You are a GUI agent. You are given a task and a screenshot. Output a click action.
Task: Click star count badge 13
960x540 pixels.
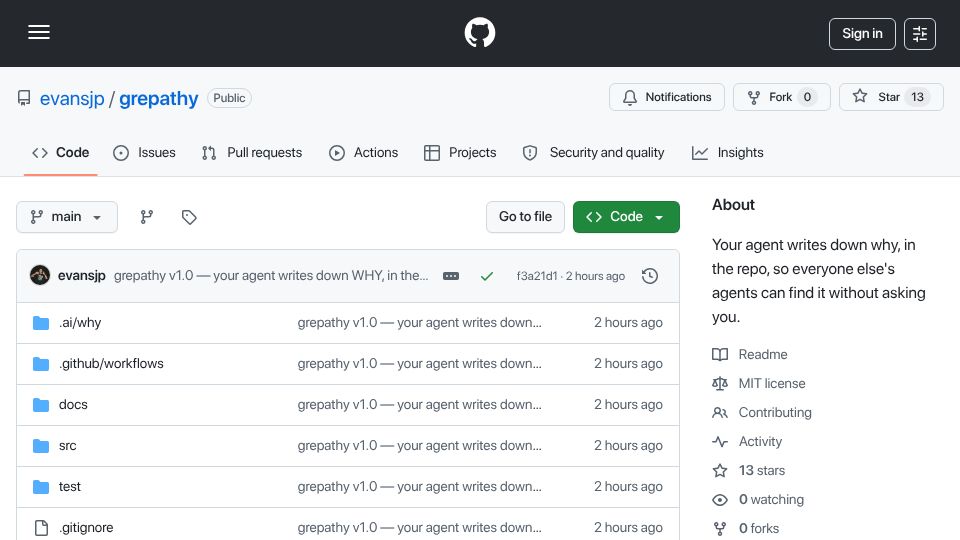(917, 97)
